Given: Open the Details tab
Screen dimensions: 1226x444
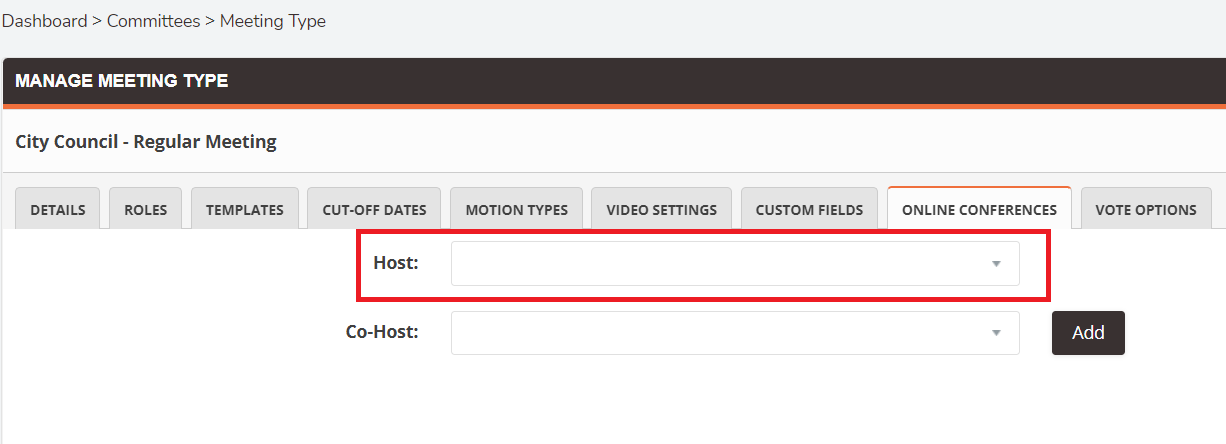Looking at the screenshot, I should [58, 209].
